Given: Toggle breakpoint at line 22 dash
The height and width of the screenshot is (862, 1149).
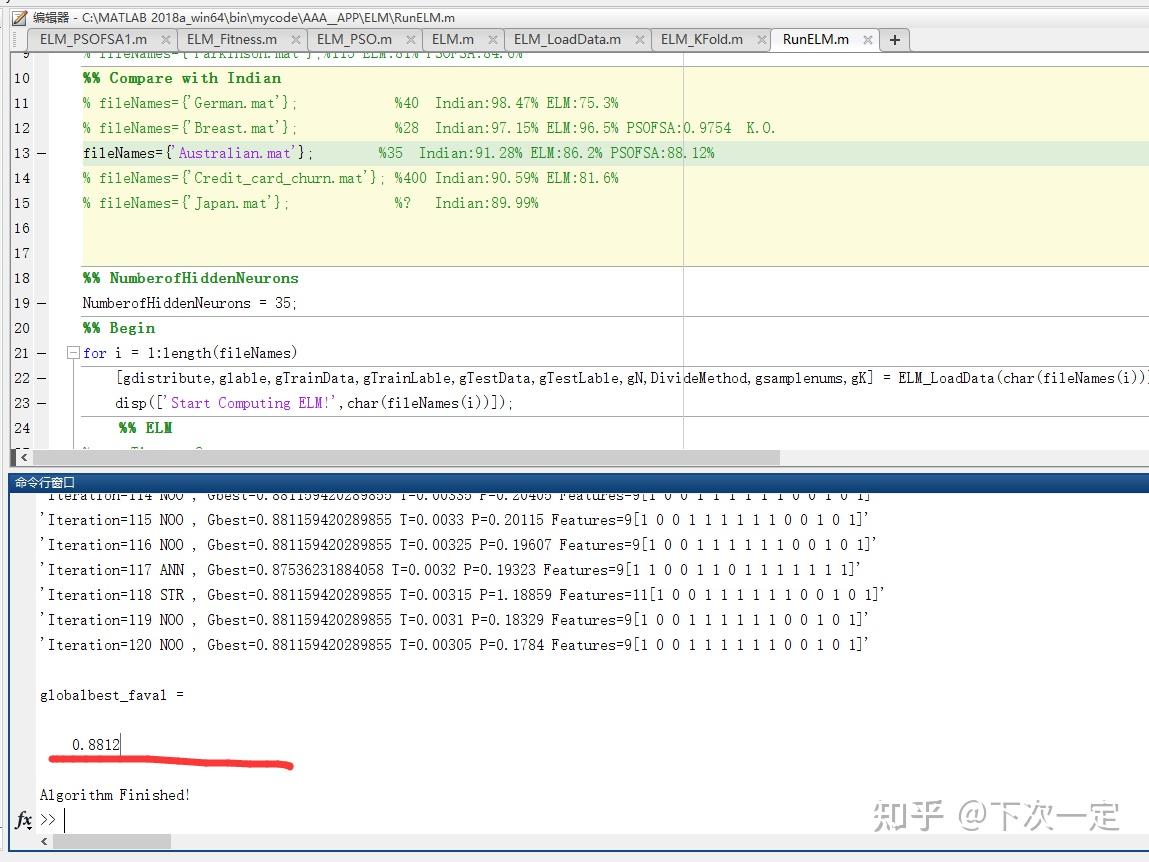Looking at the screenshot, I should click(x=42, y=378).
